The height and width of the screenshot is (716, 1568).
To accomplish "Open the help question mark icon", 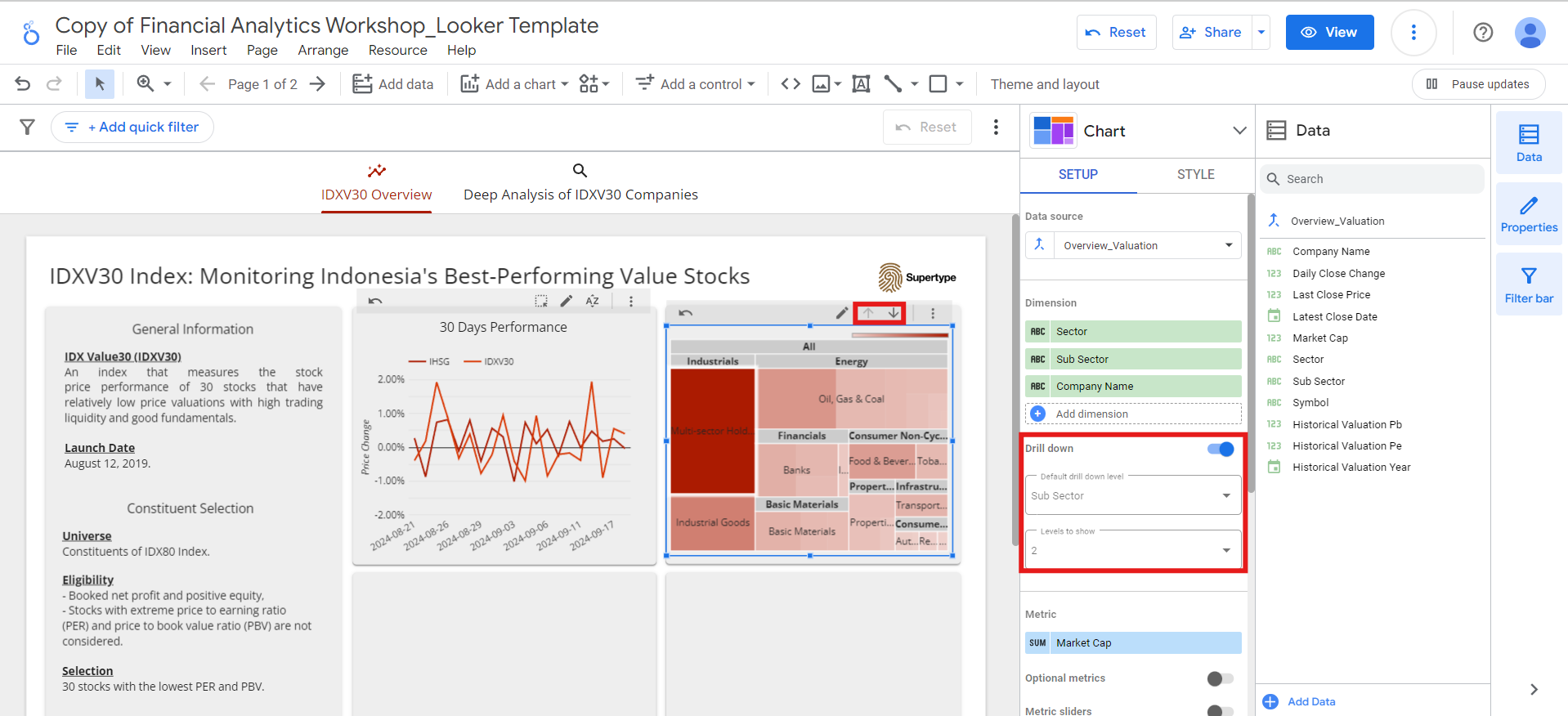I will click(x=1483, y=33).
